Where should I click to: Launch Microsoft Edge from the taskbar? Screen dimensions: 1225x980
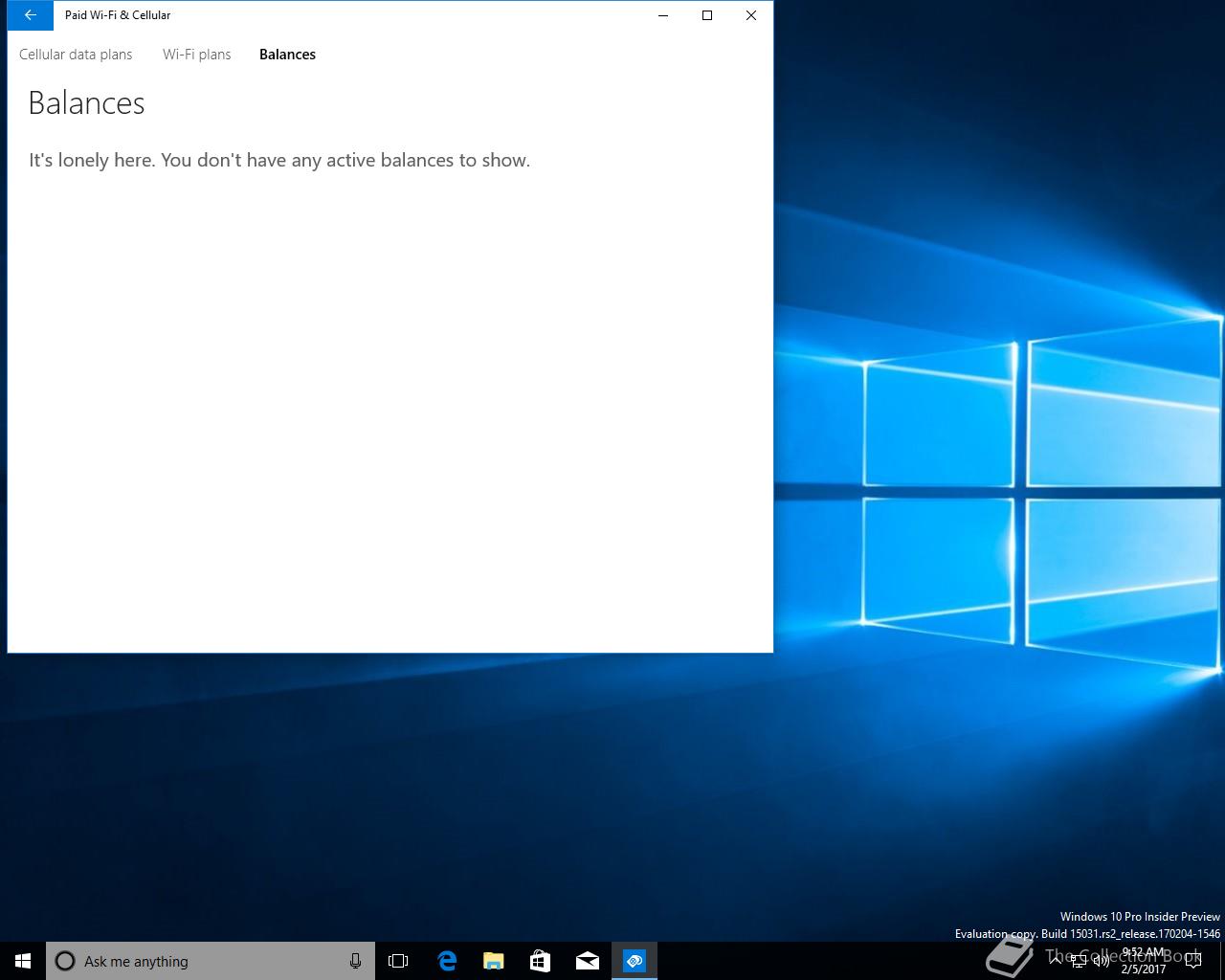coord(446,961)
